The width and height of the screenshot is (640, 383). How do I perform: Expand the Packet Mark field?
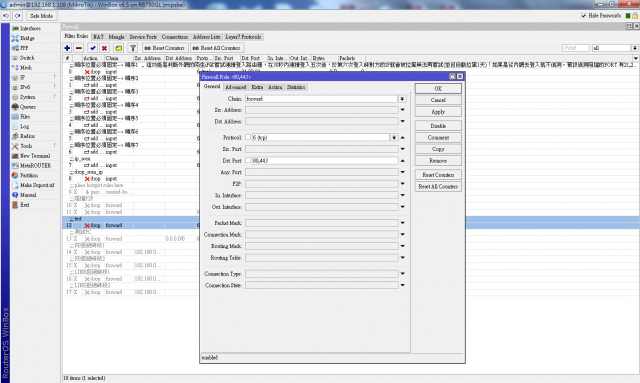(402, 223)
